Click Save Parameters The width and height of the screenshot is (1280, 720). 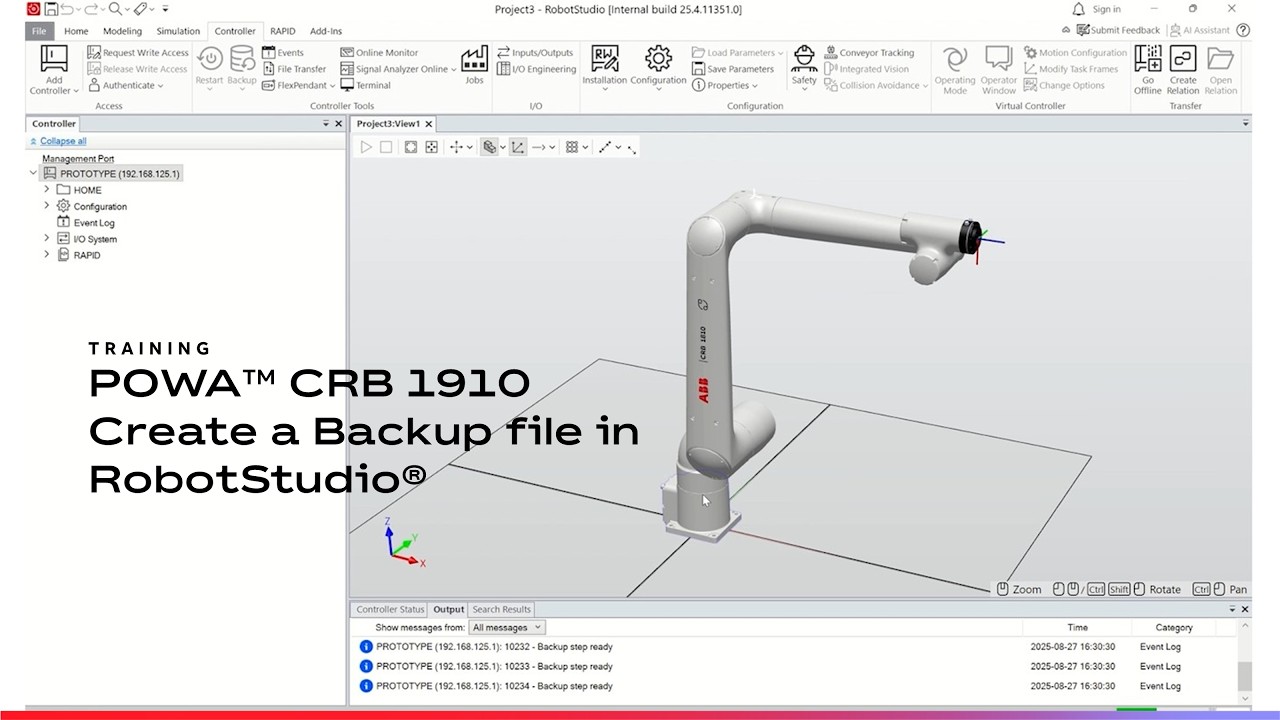[x=733, y=69]
